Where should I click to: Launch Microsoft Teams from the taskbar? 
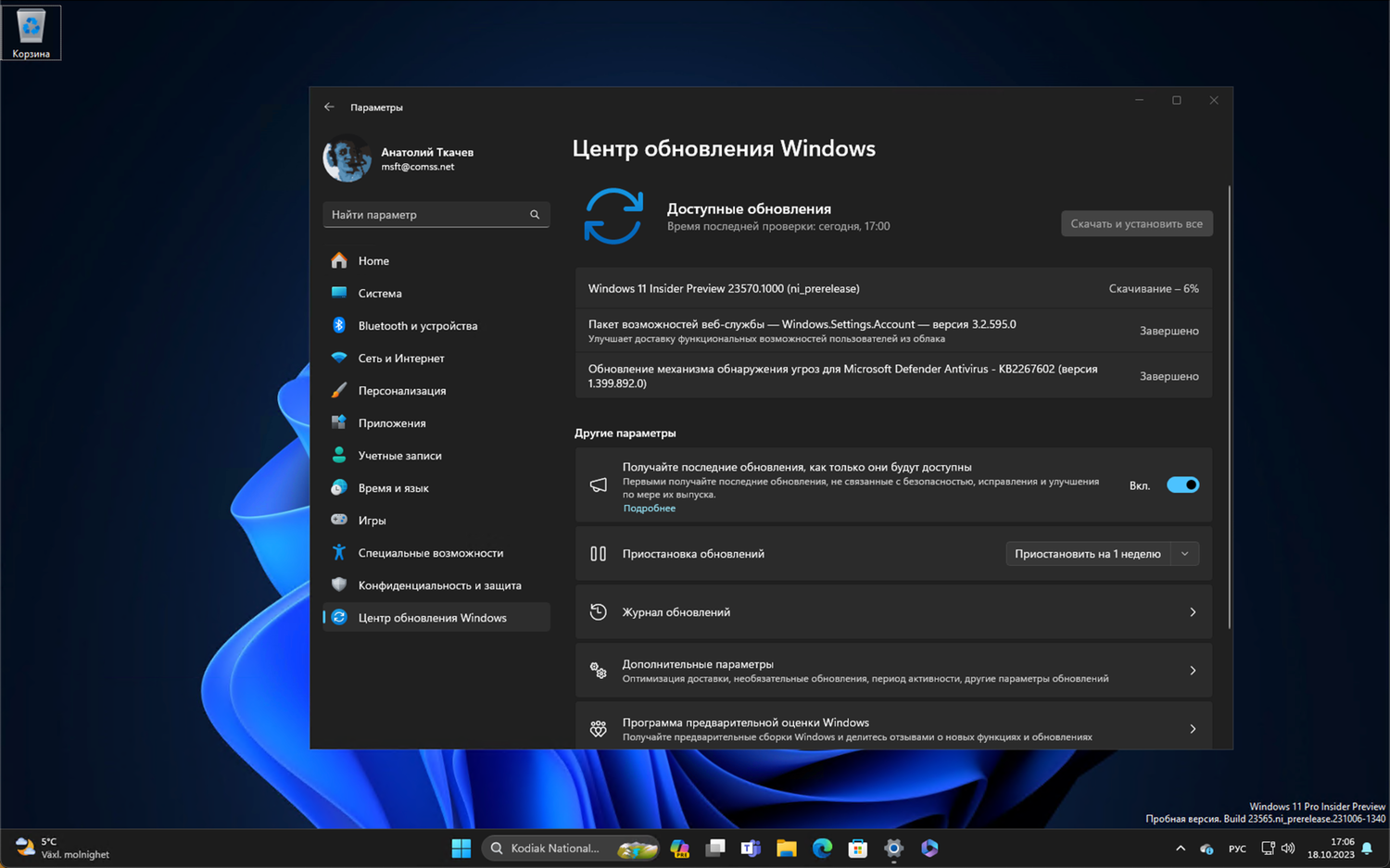click(750, 848)
